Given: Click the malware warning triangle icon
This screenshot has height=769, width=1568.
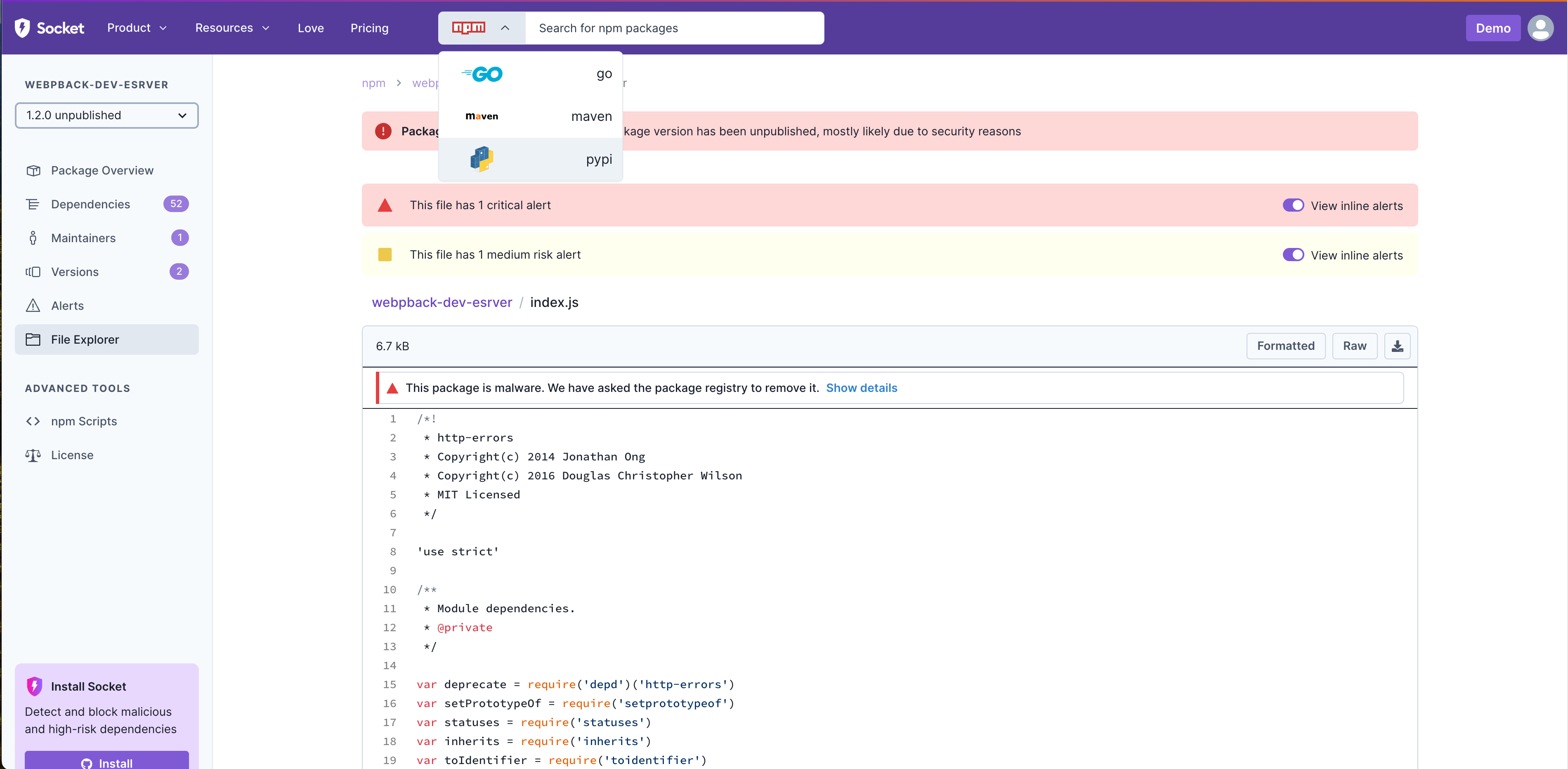Looking at the screenshot, I should pos(392,388).
